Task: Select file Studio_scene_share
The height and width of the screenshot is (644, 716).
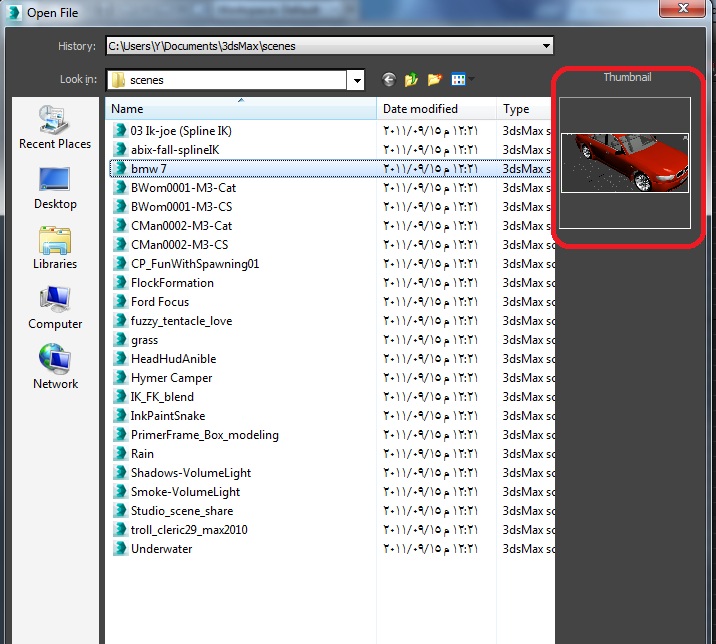Action: (182, 511)
